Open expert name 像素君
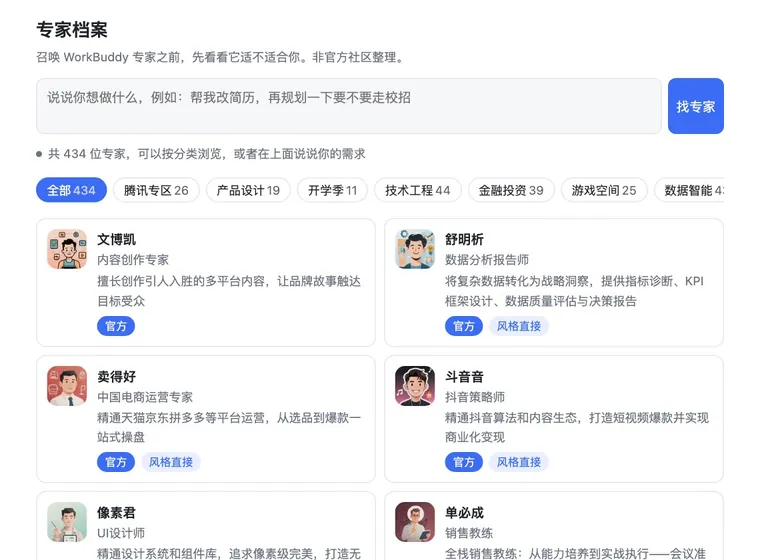 116,512
